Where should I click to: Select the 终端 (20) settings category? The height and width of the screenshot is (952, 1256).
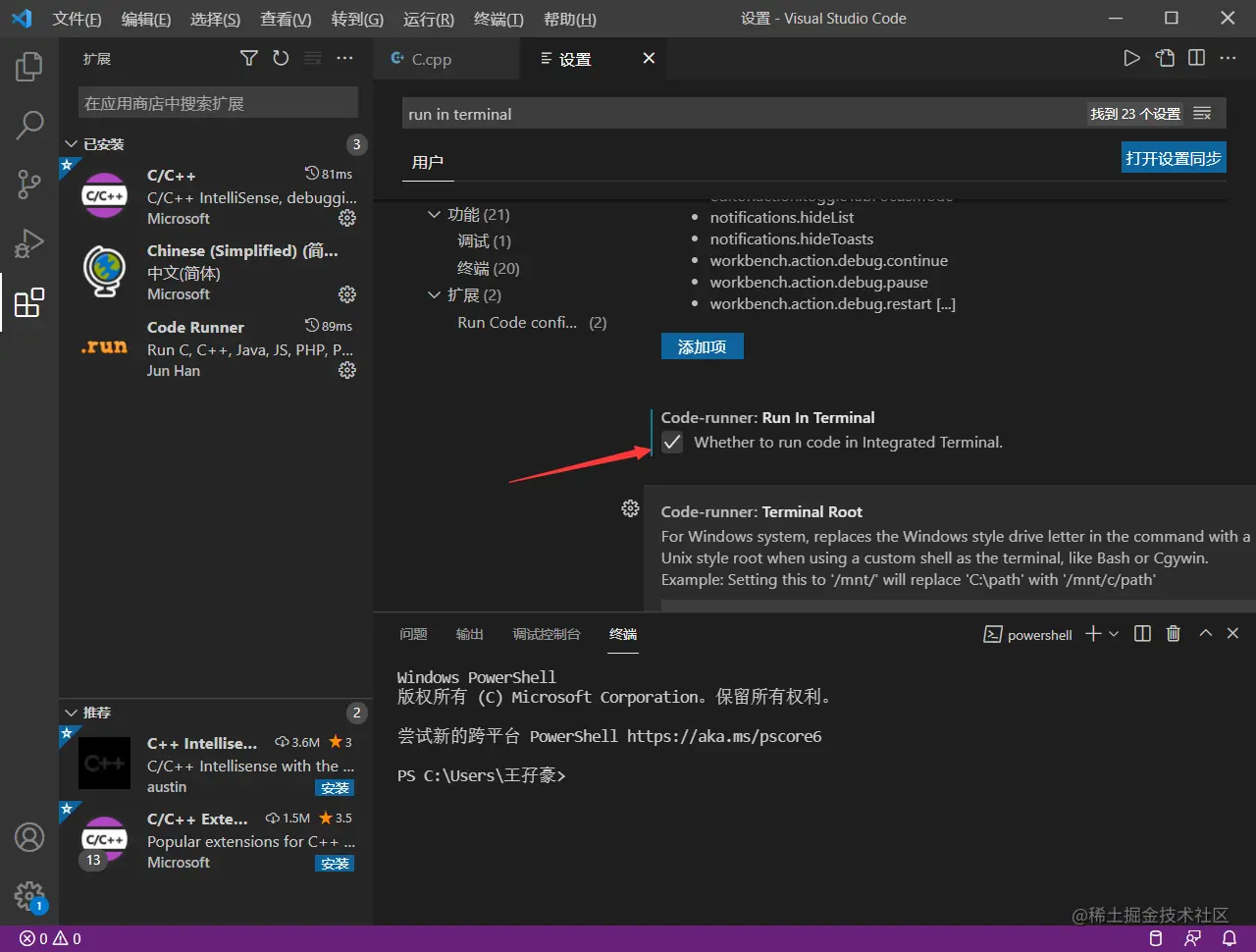(x=489, y=268)
